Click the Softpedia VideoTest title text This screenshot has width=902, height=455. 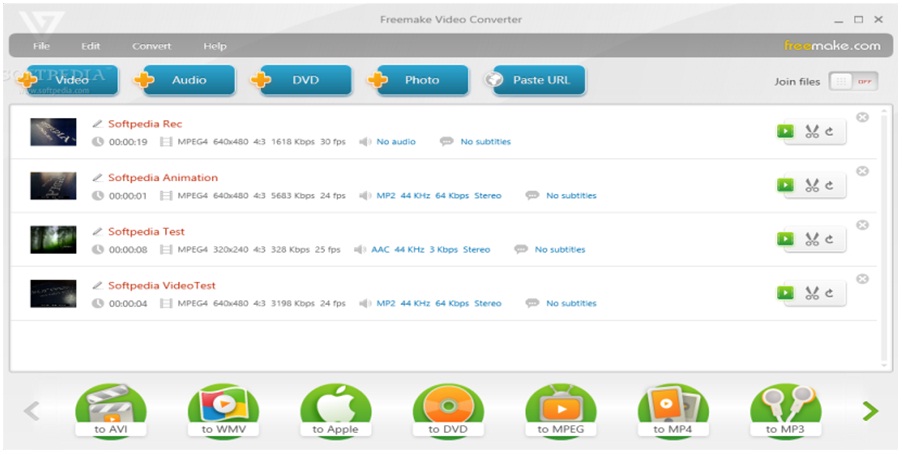162,285
